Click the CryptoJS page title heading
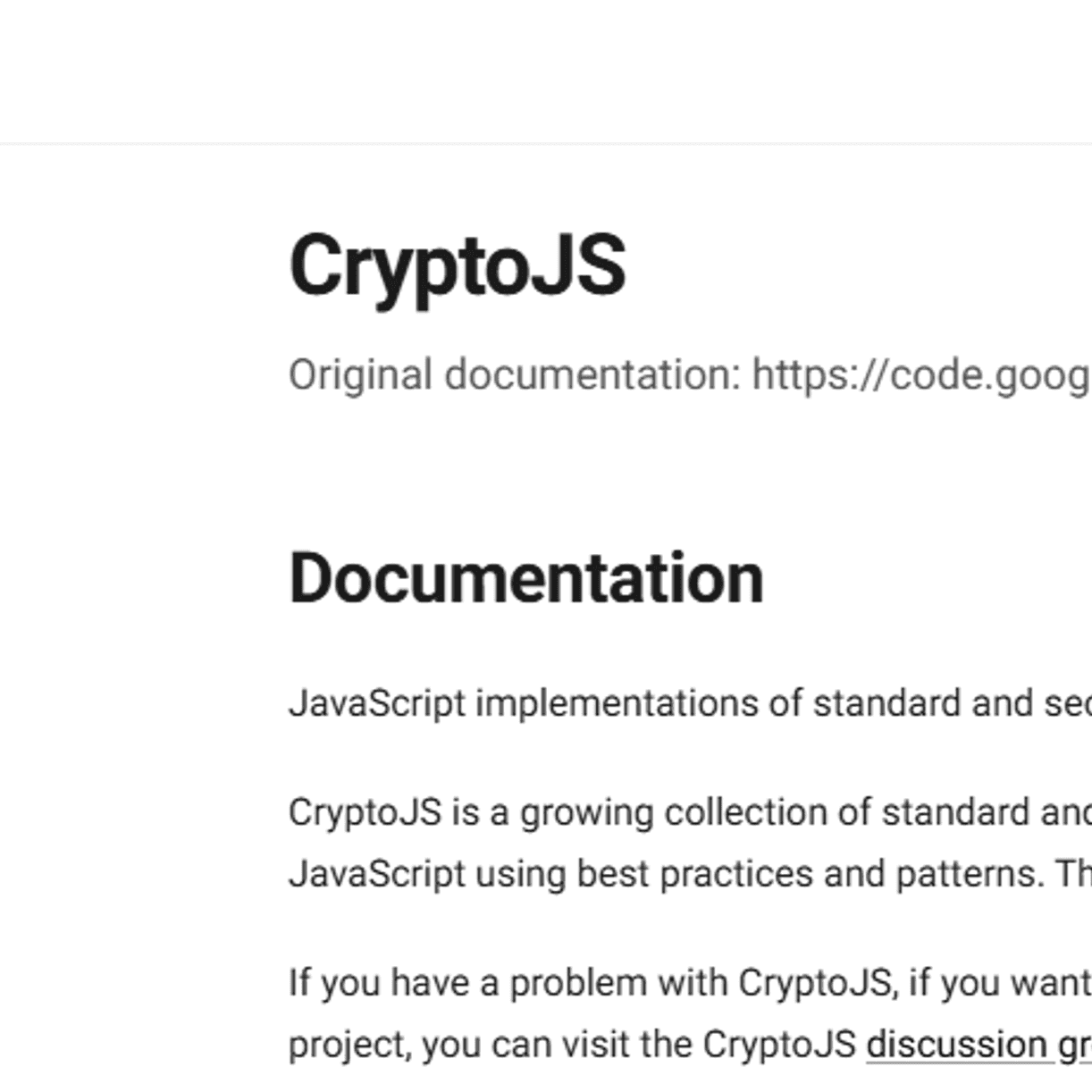This screenshot has width=1092, height=1092. coord(458,267)
